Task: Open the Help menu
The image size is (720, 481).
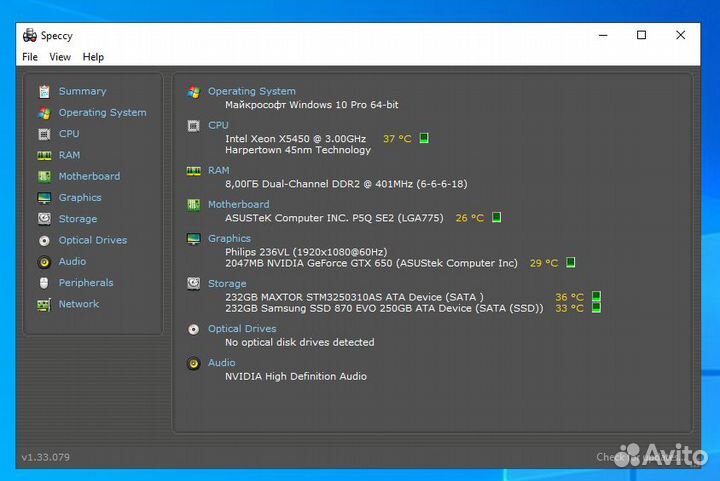Action: pos(93,57)
